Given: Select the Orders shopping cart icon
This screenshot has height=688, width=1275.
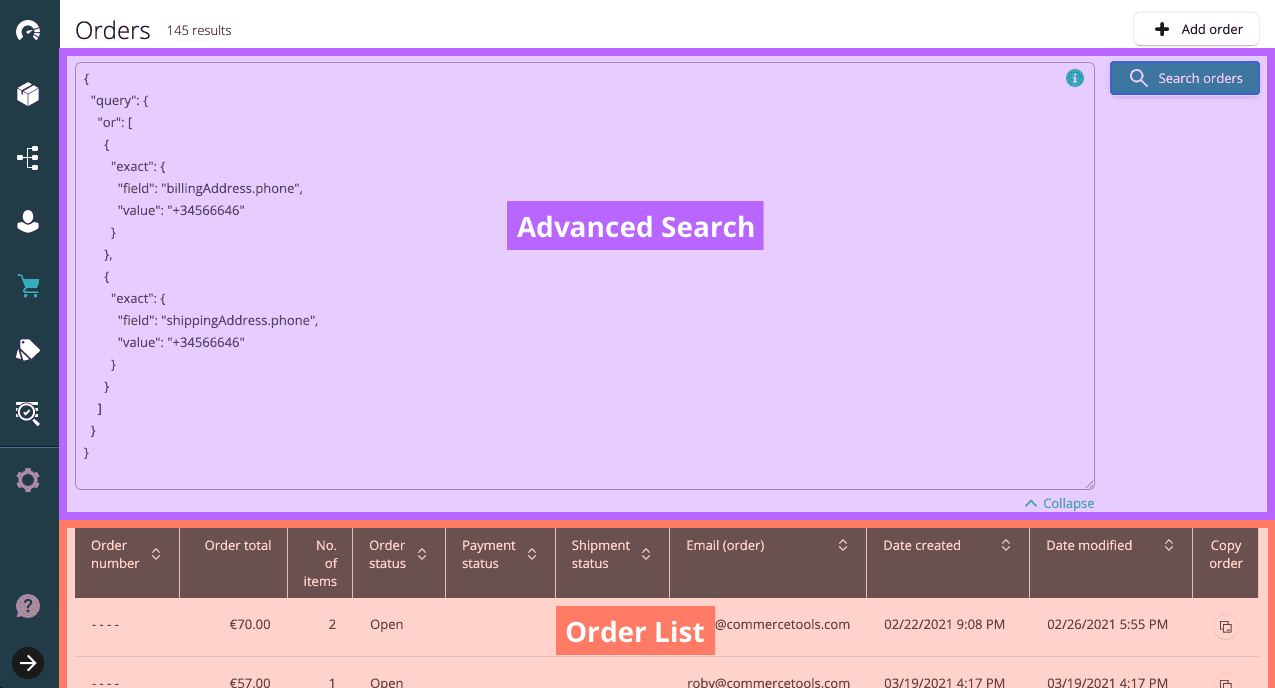Looking at the screenshot, I should point(28,286).
